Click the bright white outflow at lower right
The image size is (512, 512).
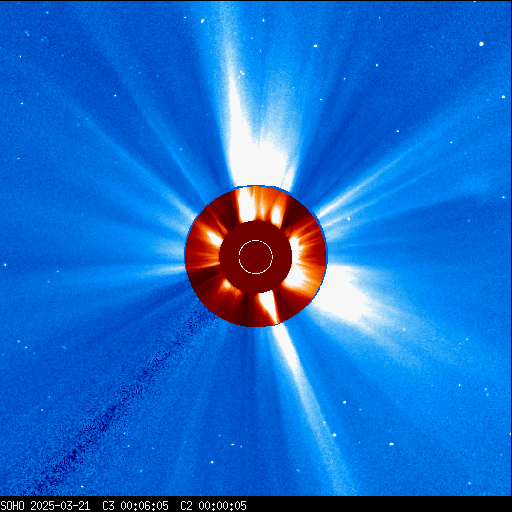click(x=350, y=297)
